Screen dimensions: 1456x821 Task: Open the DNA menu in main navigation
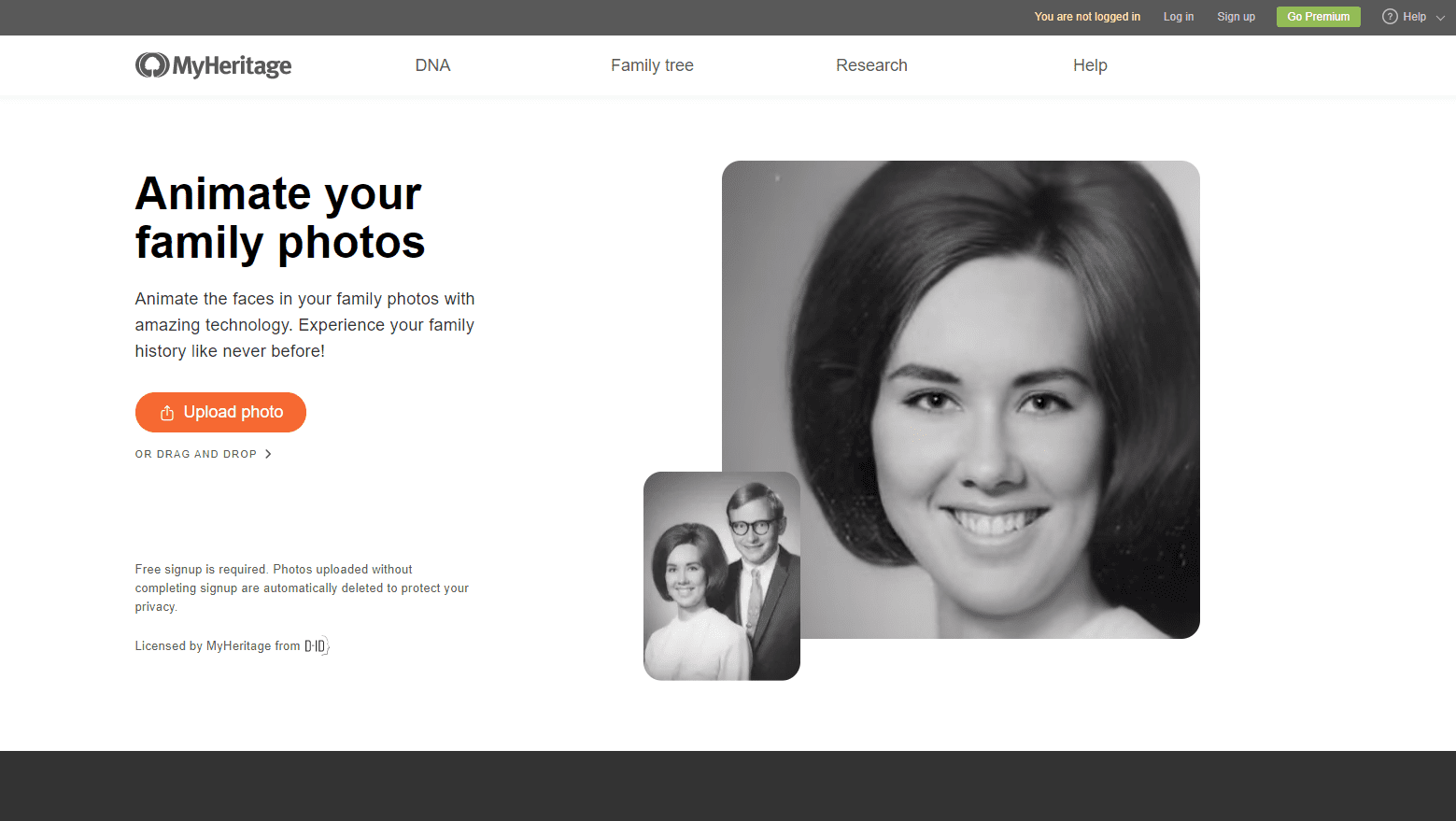(x=432, y=65)
